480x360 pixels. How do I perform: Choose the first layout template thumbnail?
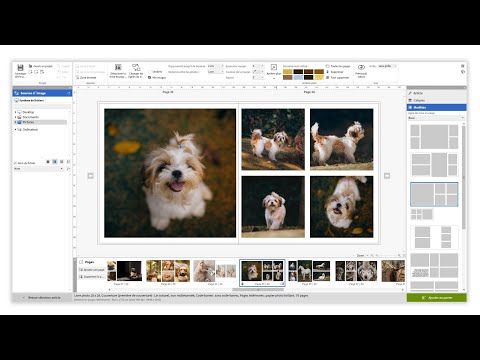click(434, 137)
